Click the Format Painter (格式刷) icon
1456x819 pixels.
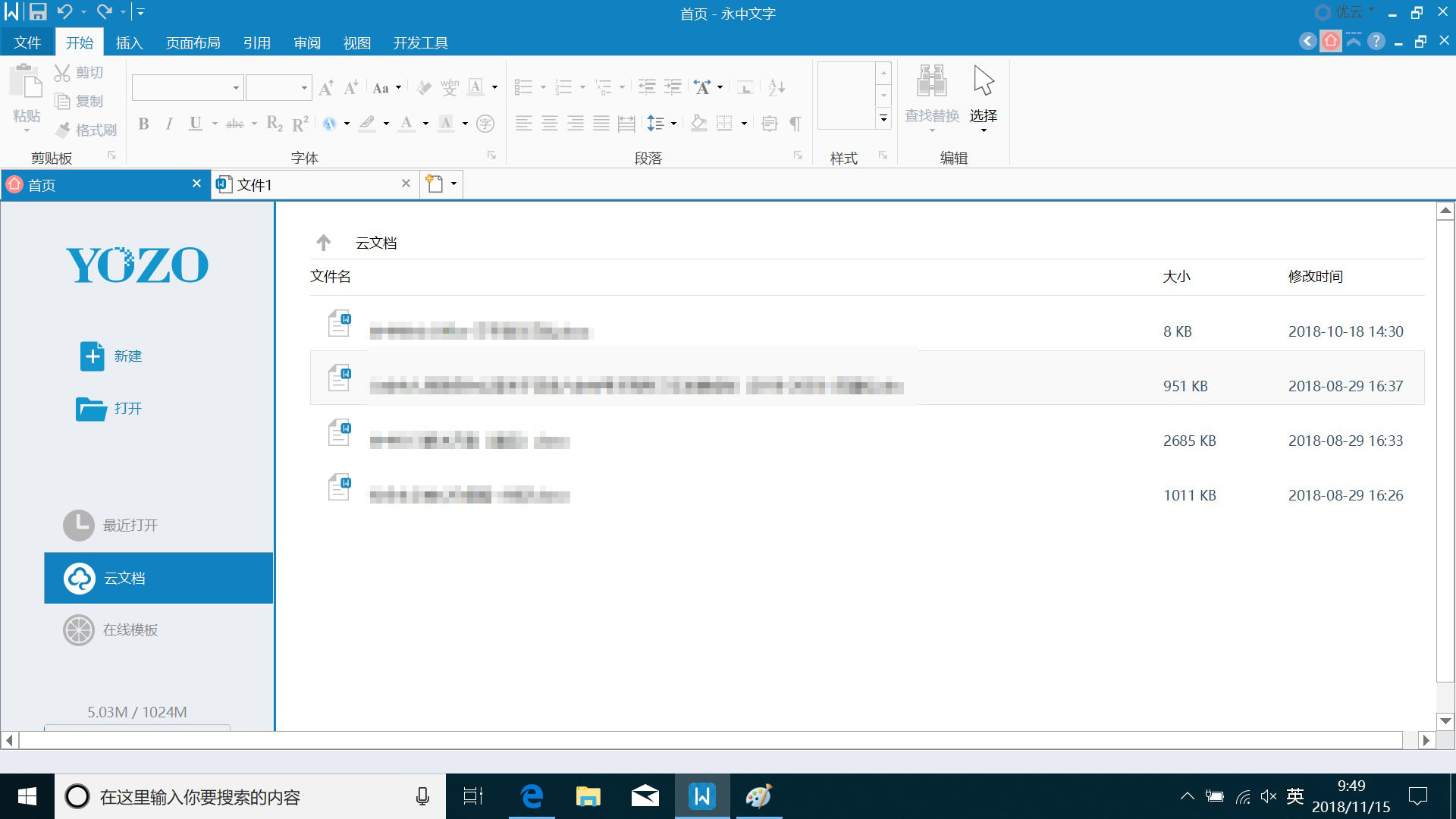pyautogui.click(x=63, y=130)
